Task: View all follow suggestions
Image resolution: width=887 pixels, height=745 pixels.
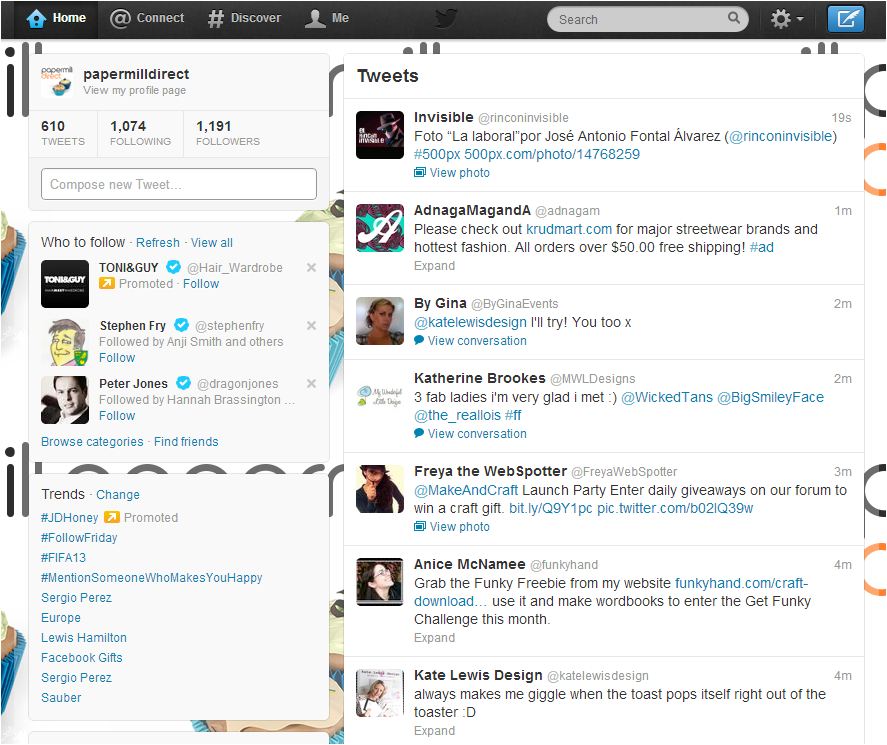Action: click(x=212, y=243)
